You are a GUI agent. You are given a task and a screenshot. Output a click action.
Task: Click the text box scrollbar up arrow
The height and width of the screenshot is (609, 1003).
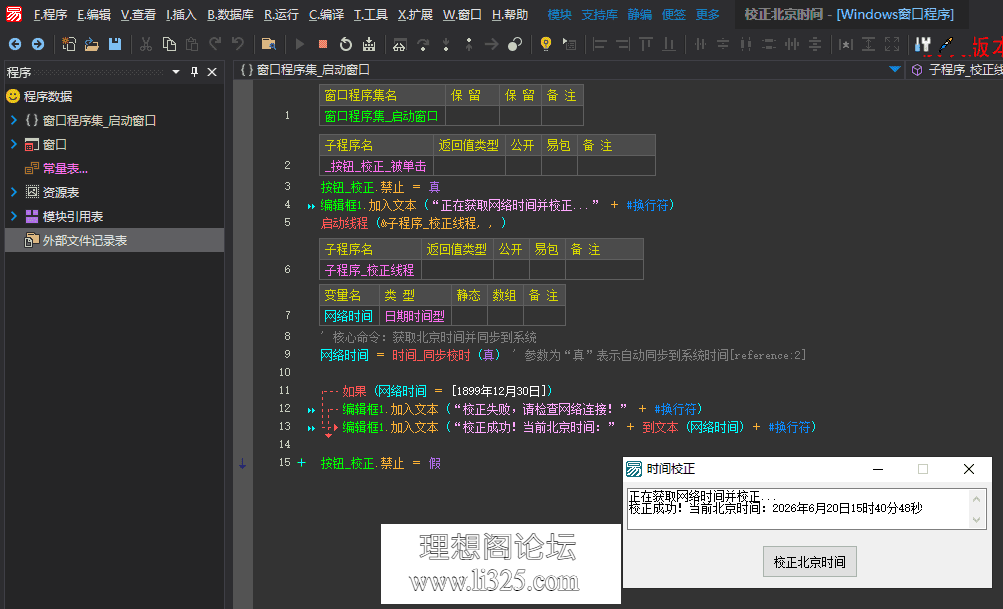[976, 498]
